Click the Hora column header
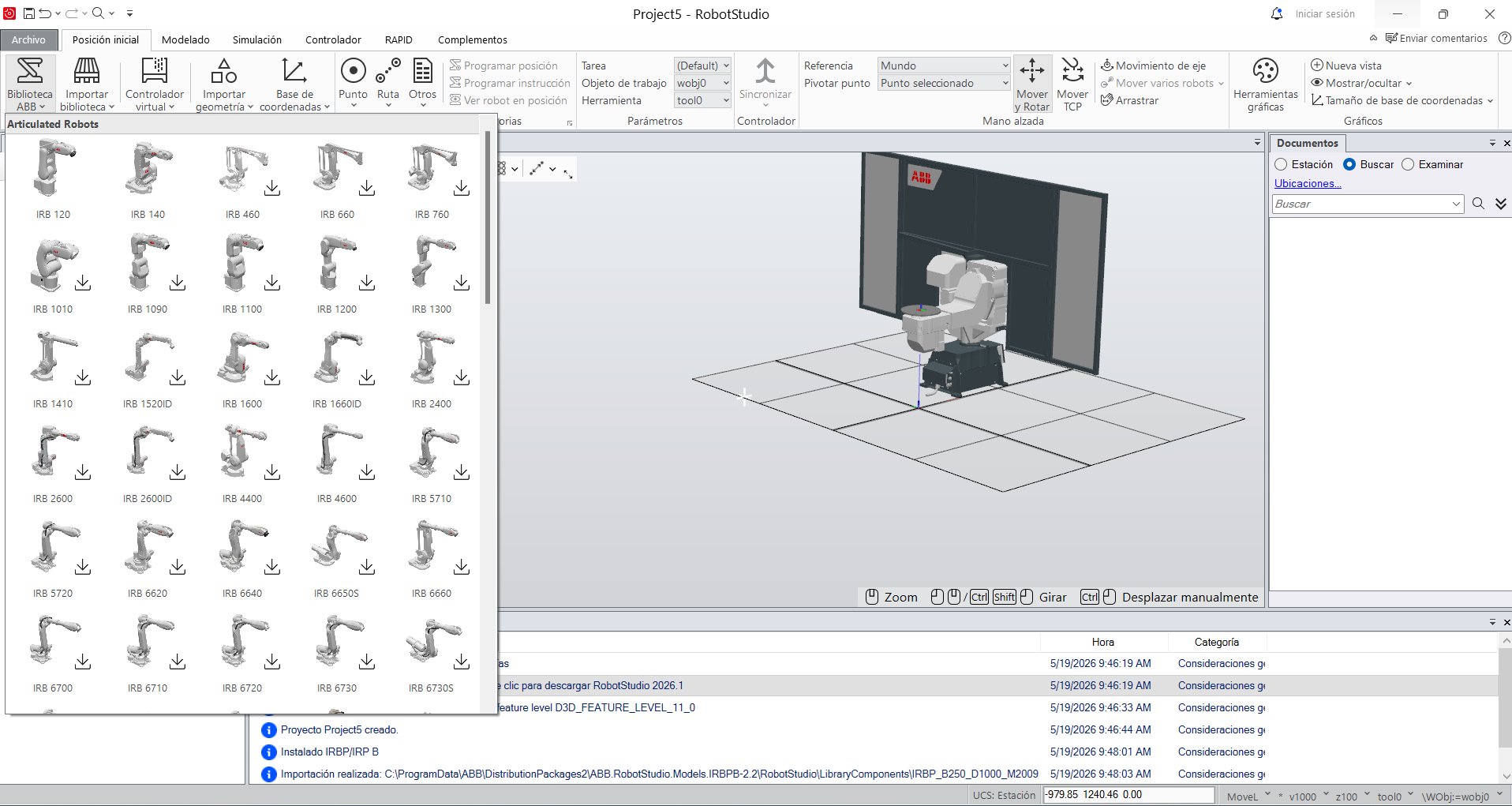This screenshot has height=806, width=1512. click(x=1103, y=642)
